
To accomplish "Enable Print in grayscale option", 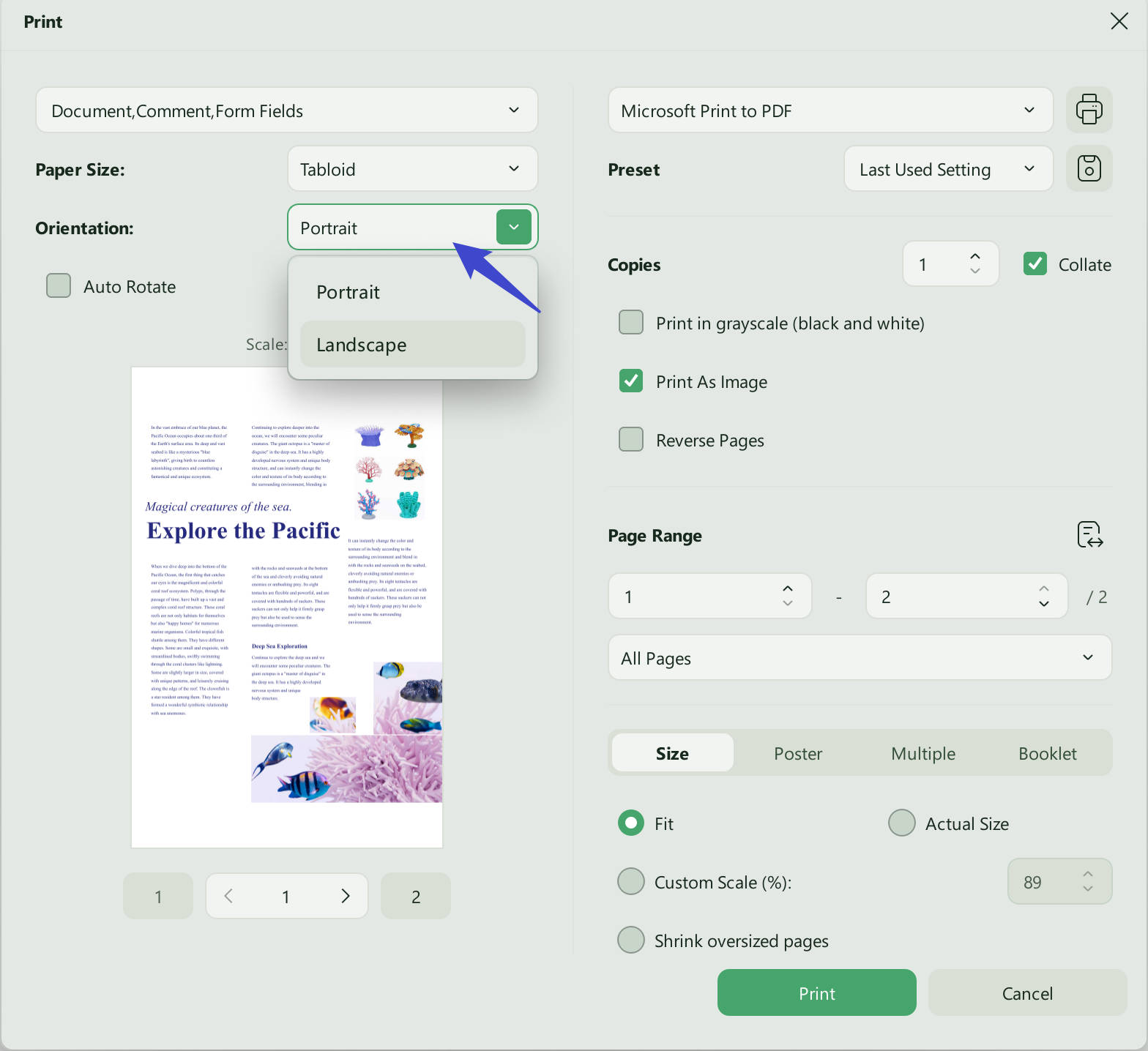I will (x=631, y=322).
